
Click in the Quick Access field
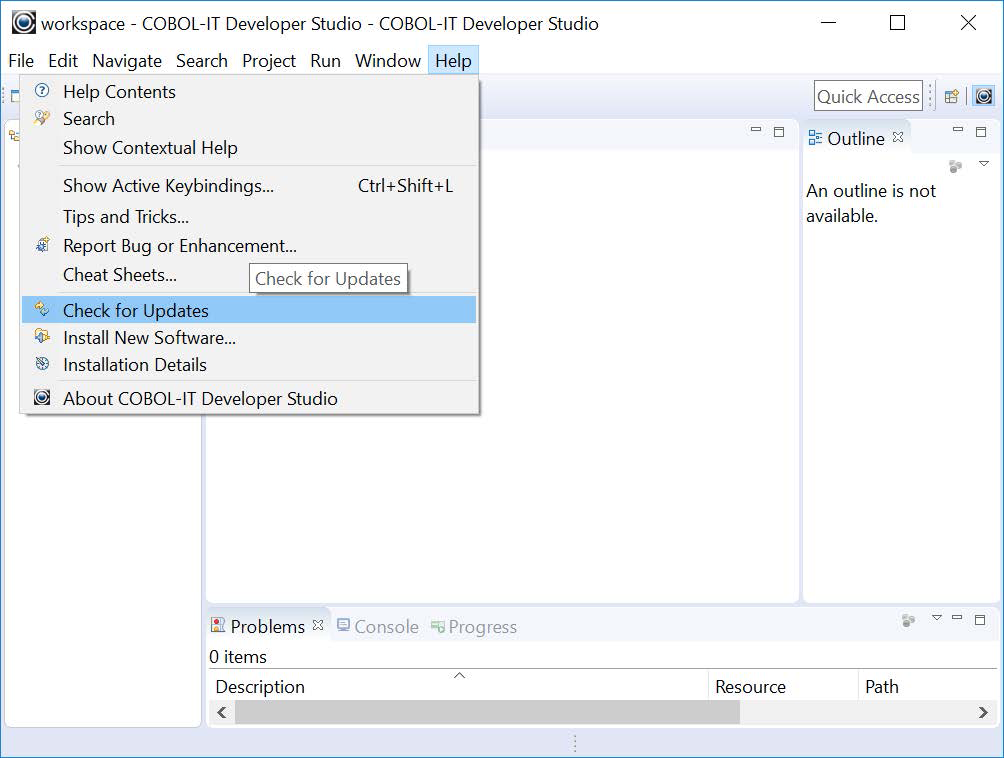tap(867, 96)
